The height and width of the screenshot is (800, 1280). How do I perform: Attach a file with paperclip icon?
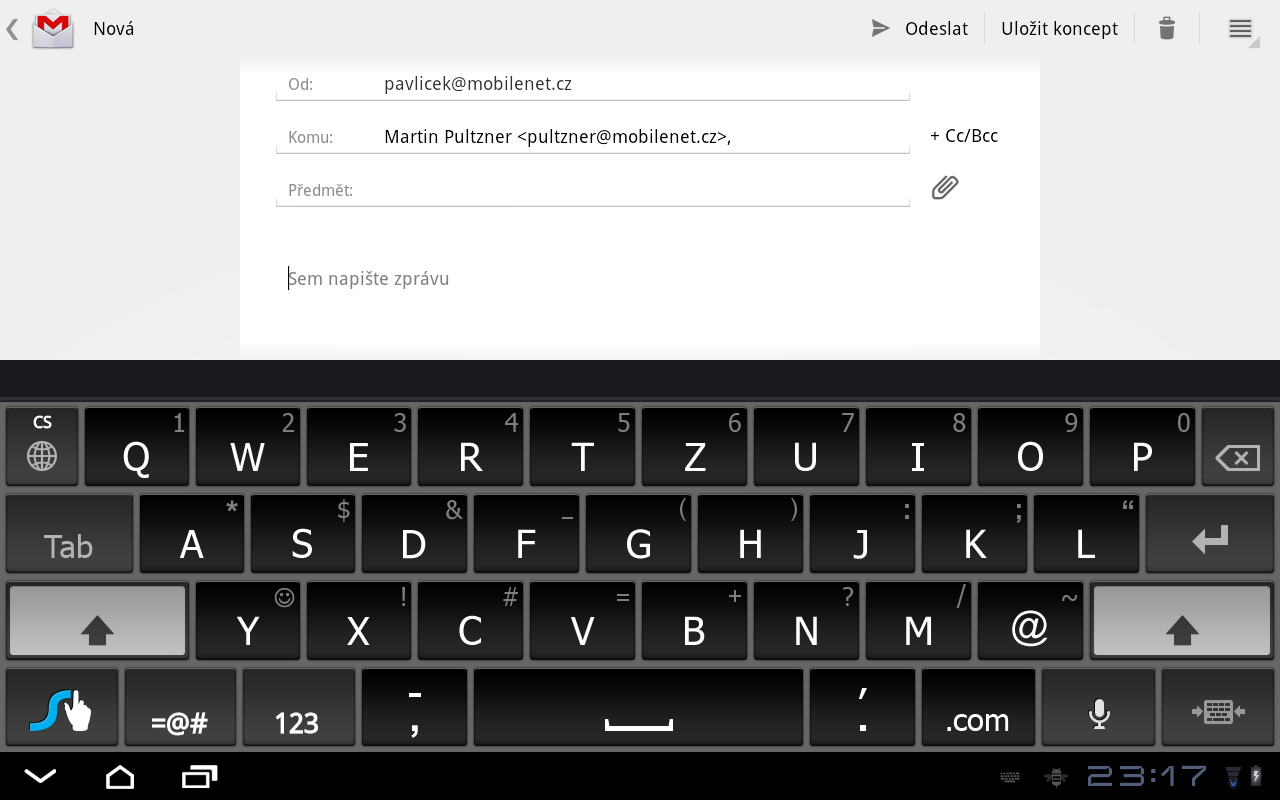coord(945,188)
